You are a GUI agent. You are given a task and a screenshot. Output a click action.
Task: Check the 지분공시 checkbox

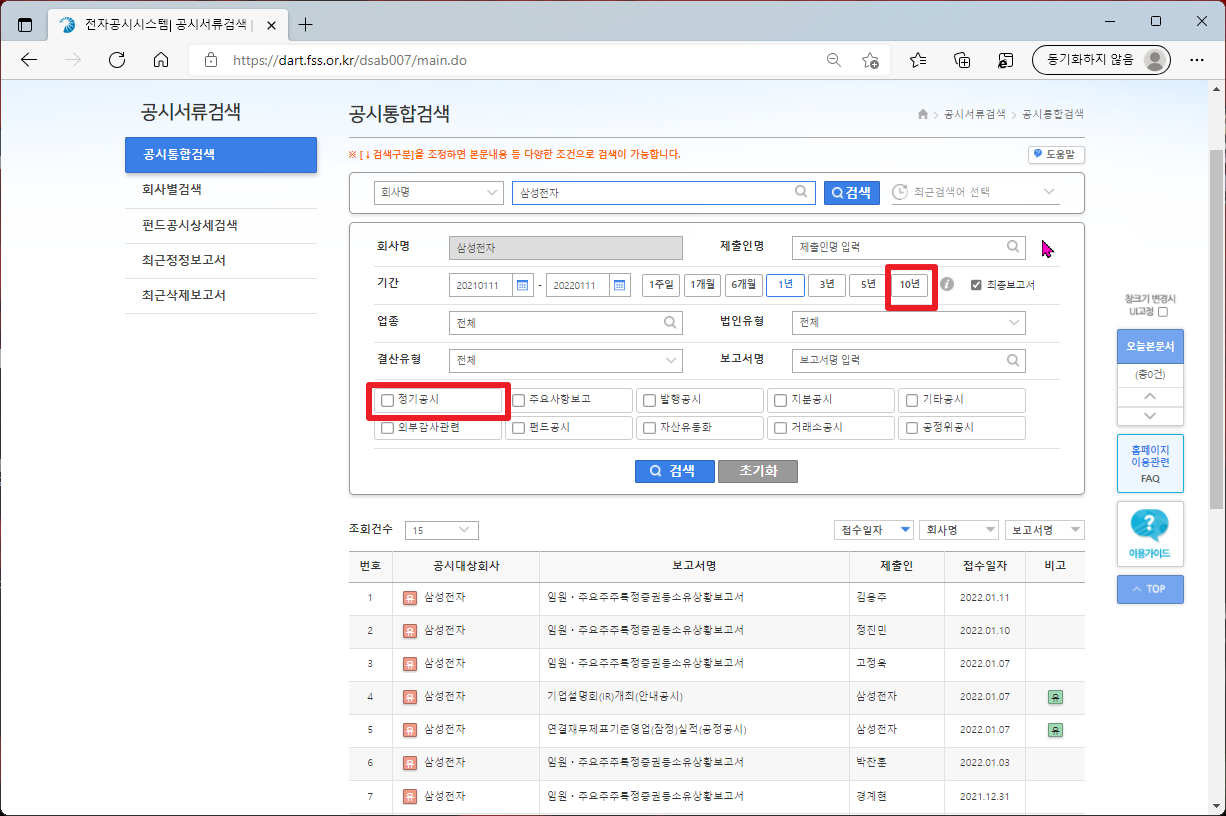[781, 400]
